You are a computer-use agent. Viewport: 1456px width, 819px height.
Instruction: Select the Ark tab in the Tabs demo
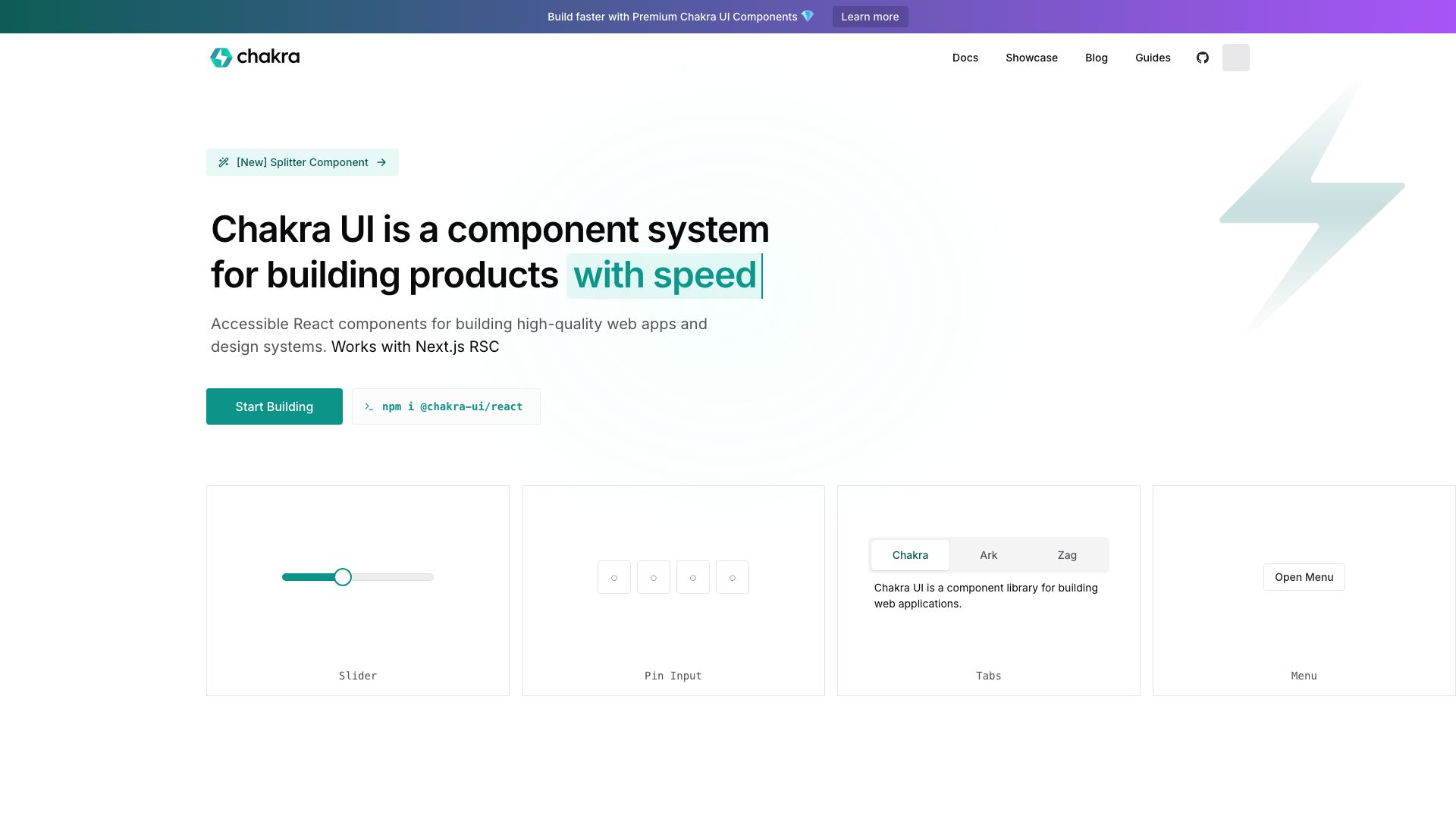[988, 555]
